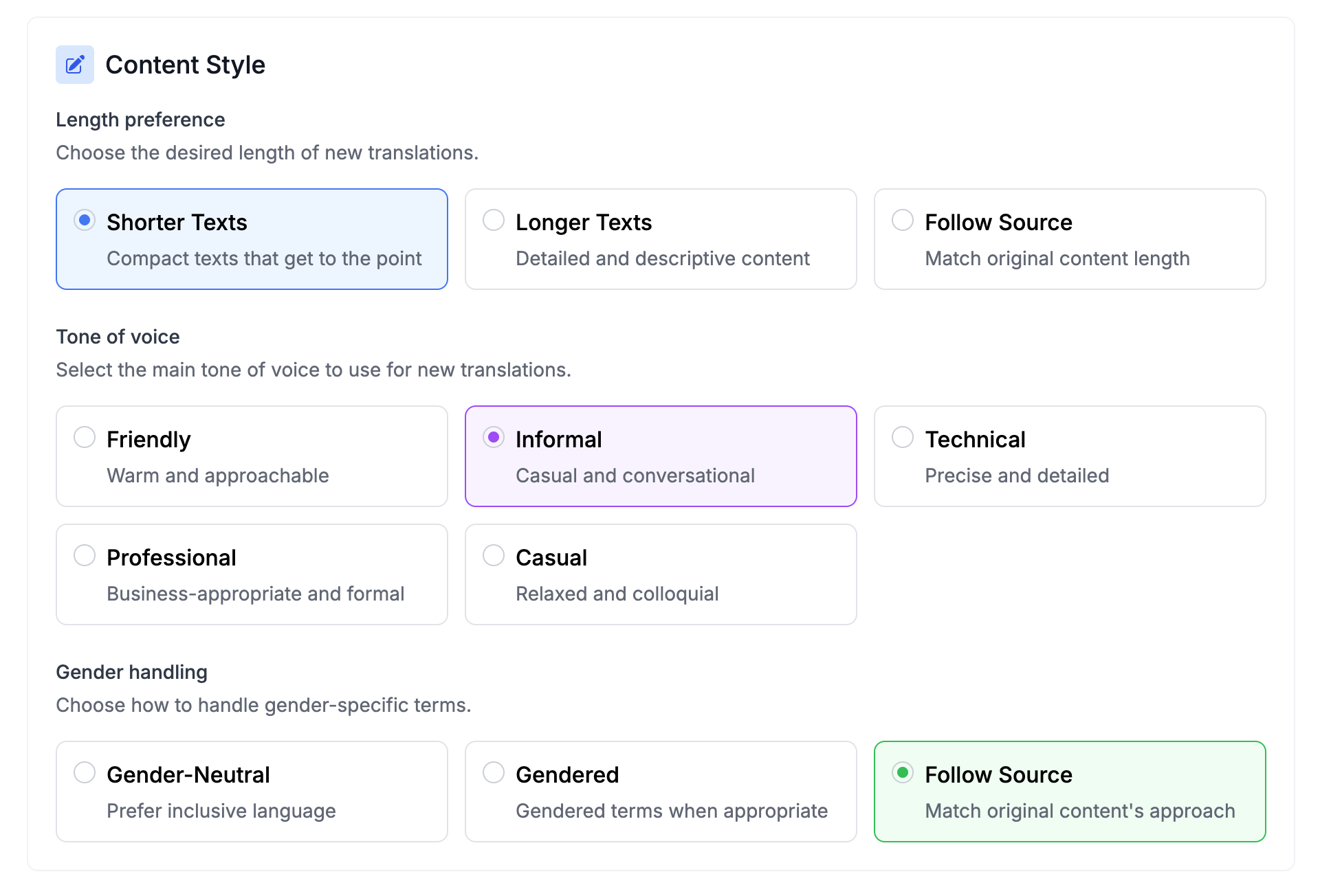The width and height of the screenshot is (1320, 896).
Task: Select the Longer Texts radio button
Action: (x=494, y=220)
